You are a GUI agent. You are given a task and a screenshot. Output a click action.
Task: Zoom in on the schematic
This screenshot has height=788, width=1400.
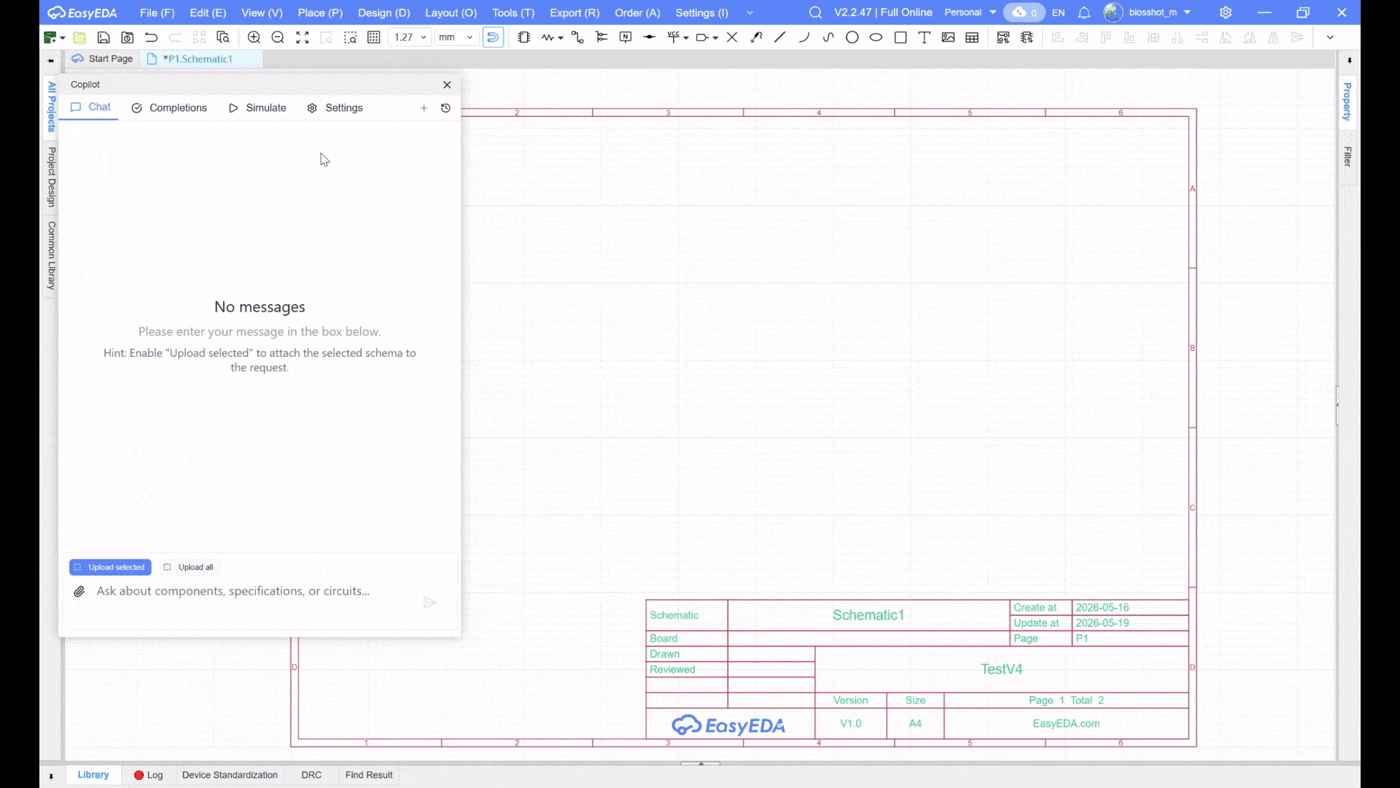(254, 37)
